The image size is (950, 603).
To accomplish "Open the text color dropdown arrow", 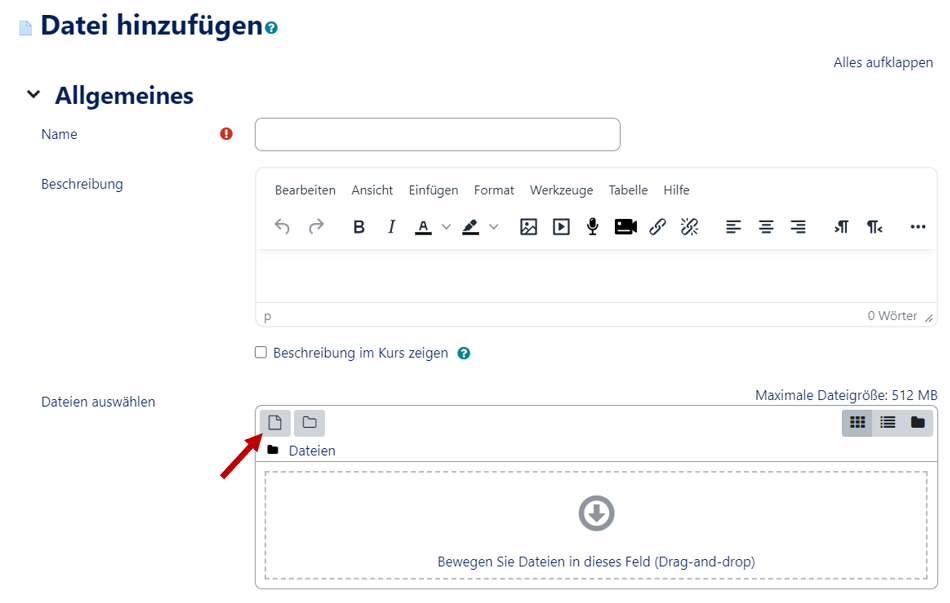I will pyautogui.click(x=446, y=227).
